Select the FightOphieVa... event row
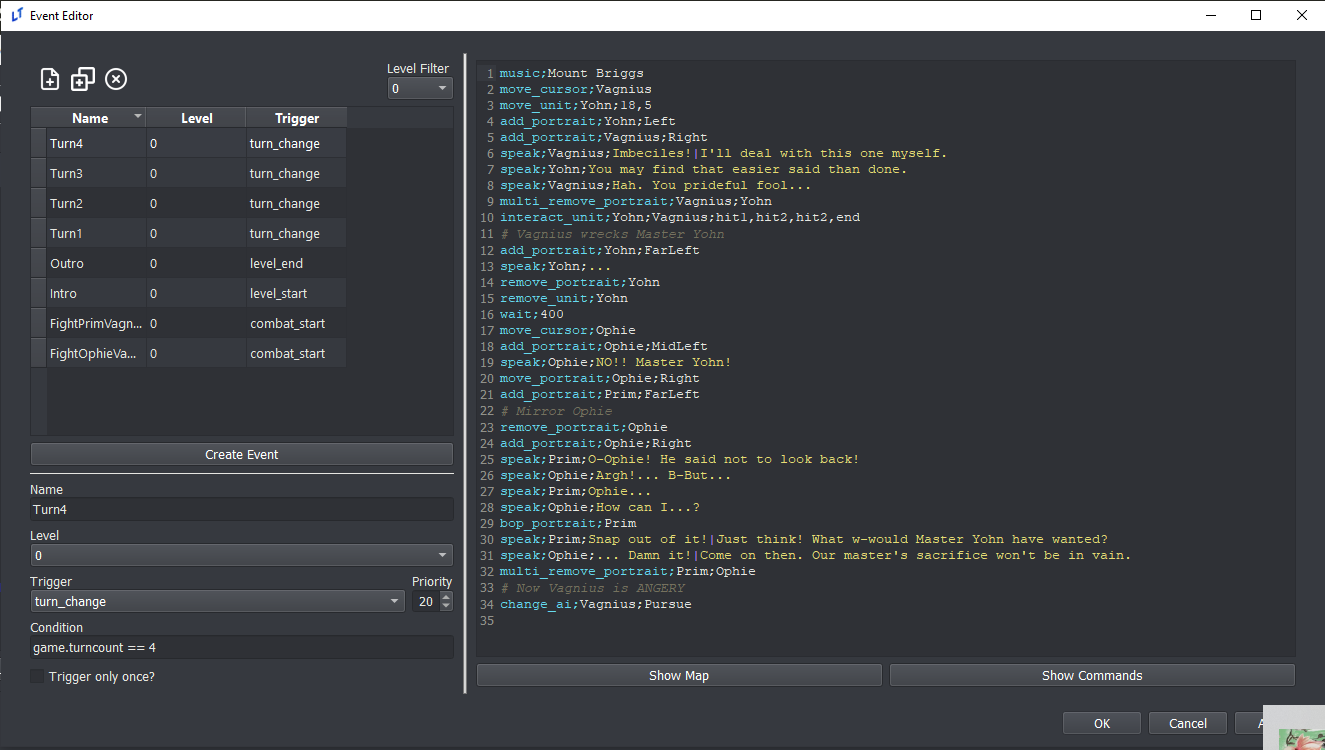 point(189,354)
